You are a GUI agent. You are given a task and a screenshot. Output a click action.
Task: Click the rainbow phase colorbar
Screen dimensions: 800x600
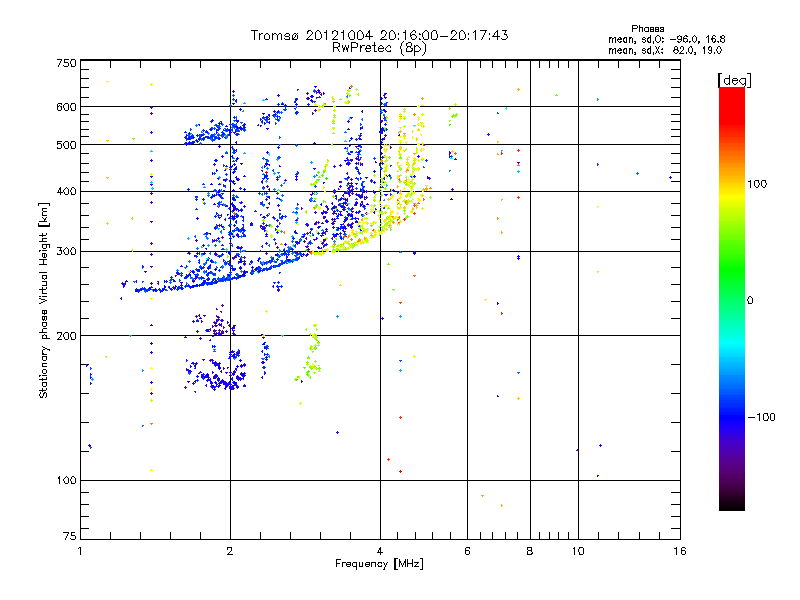(x=732, y=298)
